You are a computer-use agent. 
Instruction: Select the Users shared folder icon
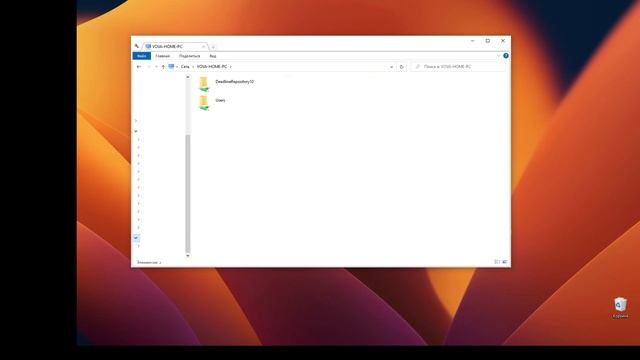(204, 102)
